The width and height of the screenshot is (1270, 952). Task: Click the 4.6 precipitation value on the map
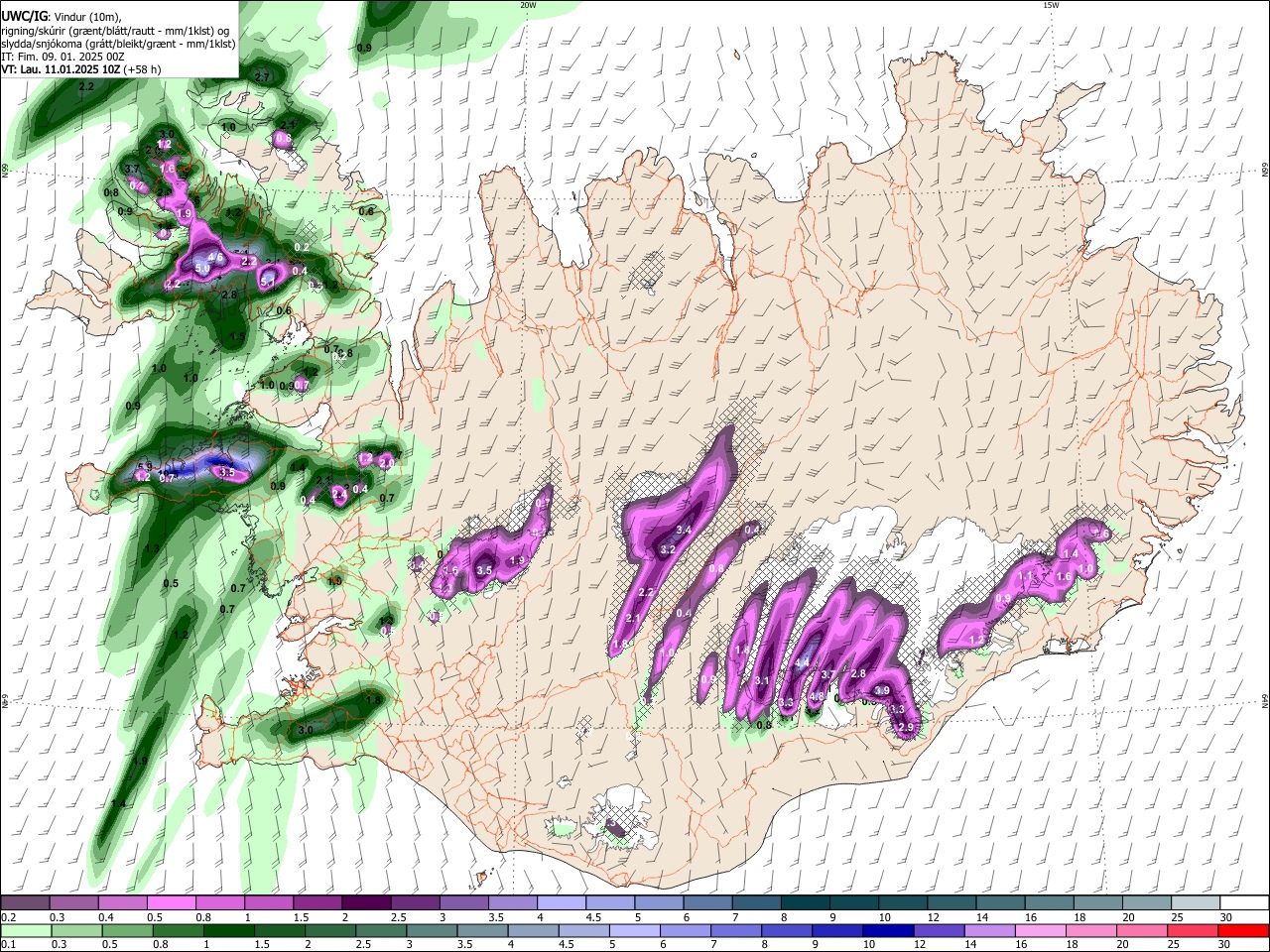pyautogui.click(x=215, y=257)
